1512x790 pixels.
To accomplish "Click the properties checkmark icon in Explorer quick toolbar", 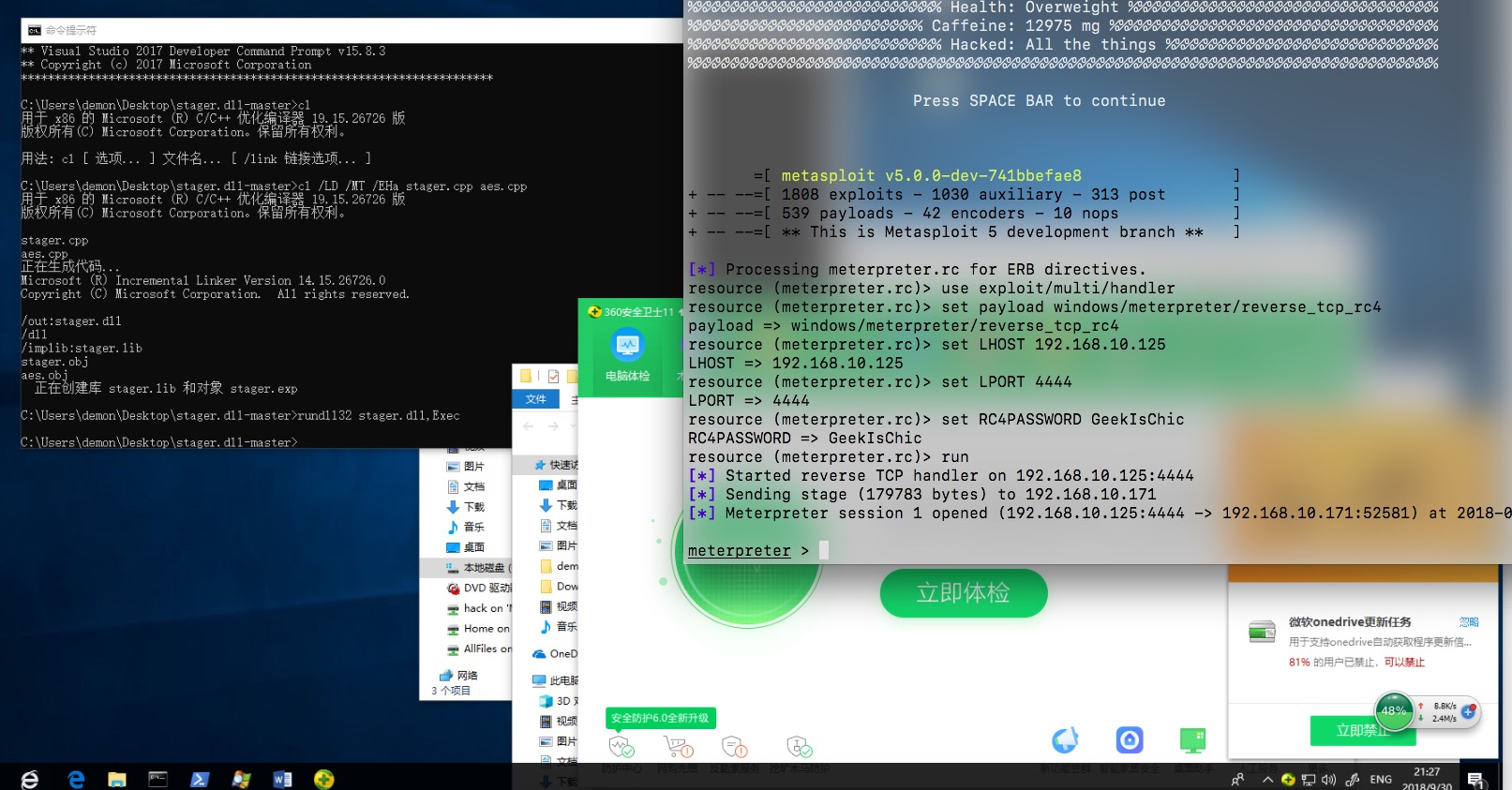I will pyautogui.click(x=553, y=376).
